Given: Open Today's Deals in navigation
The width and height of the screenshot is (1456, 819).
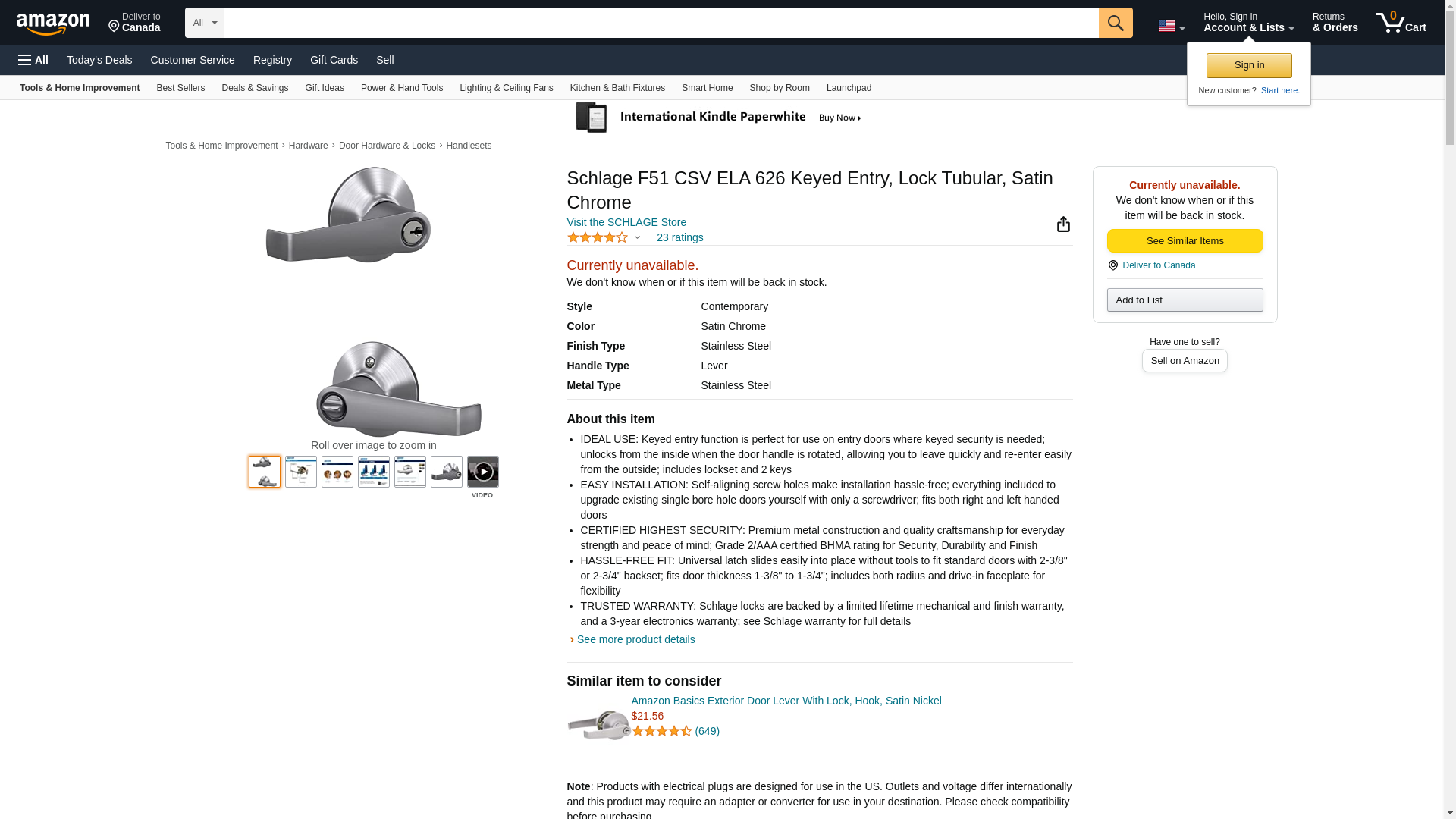Looking at the screenshot, I should click(99, 60).
